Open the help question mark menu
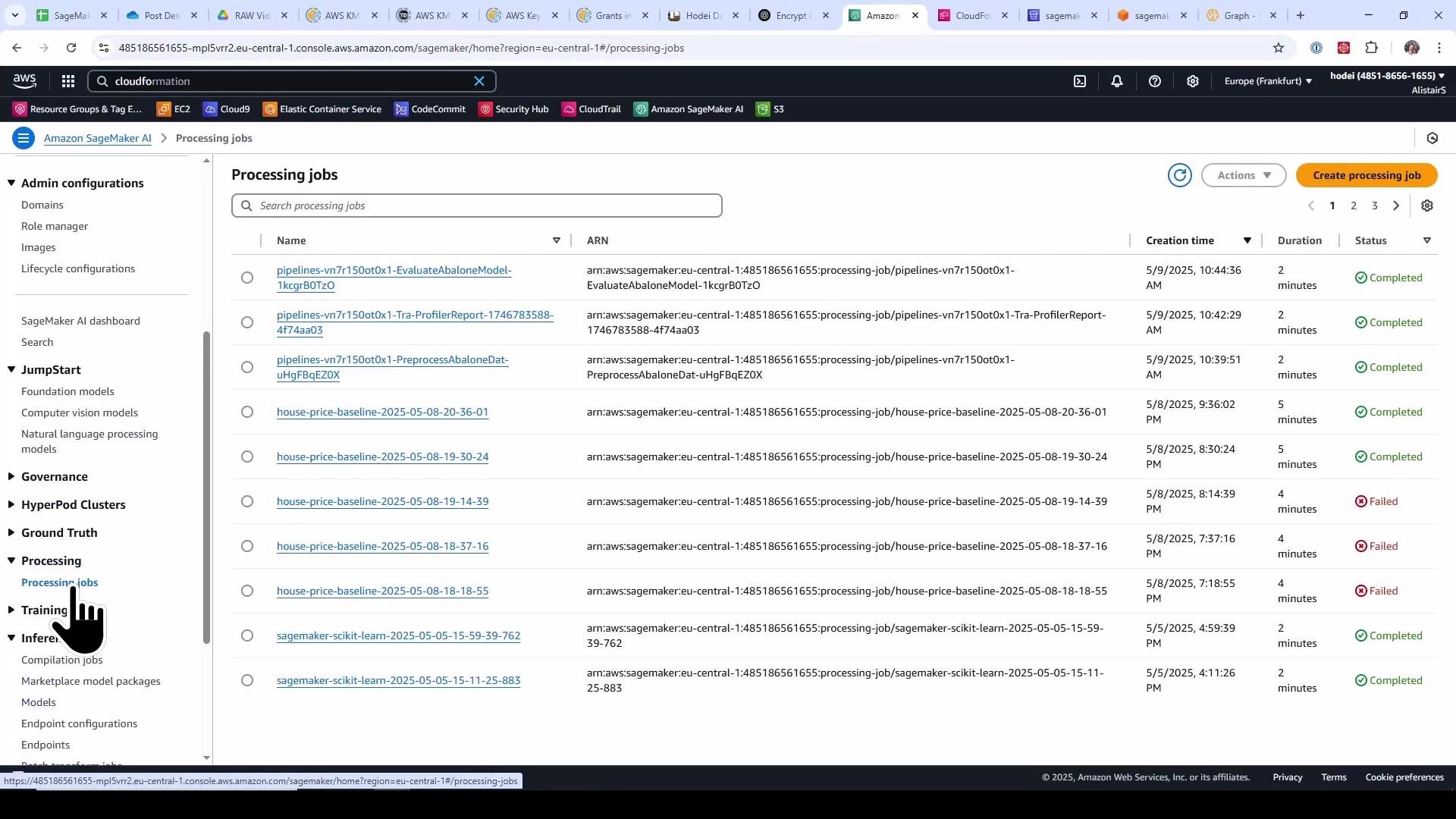The width and height of the screenshot is (1456, 819). coord(1155,81)
